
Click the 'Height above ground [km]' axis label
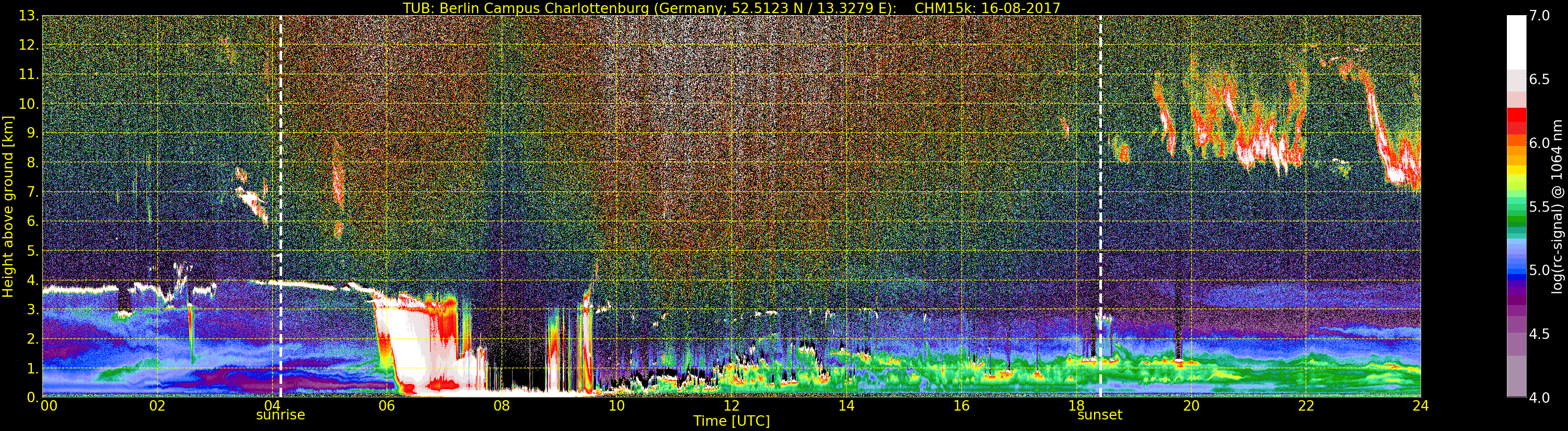[8, 207]
